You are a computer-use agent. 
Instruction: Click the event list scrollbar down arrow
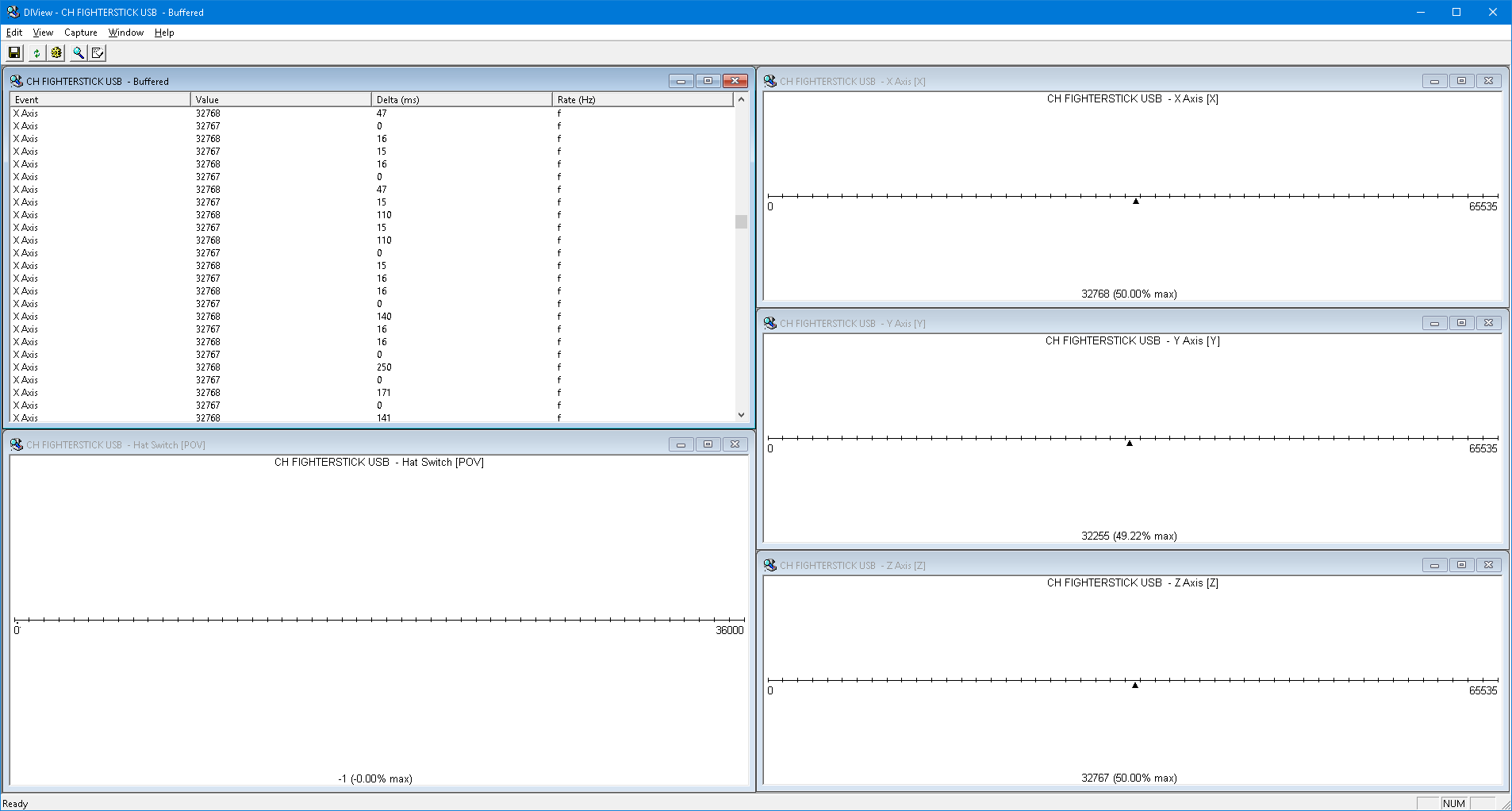coord(741,414)
